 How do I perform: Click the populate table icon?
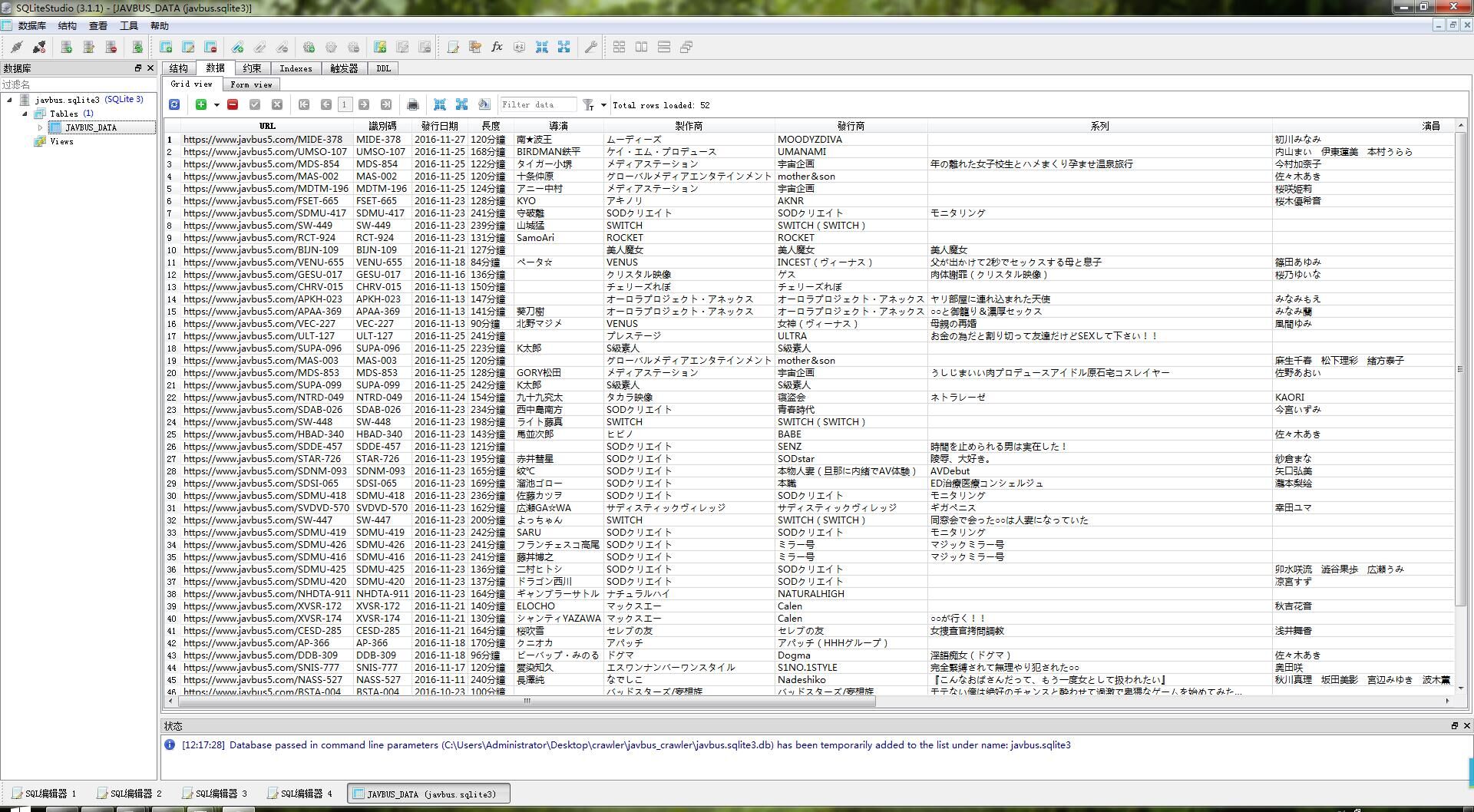[x=484, y=104]
